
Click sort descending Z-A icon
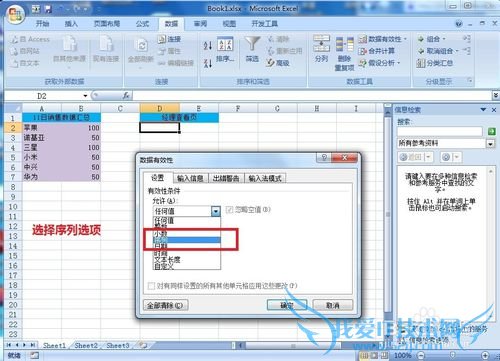(x=208, y=63)
